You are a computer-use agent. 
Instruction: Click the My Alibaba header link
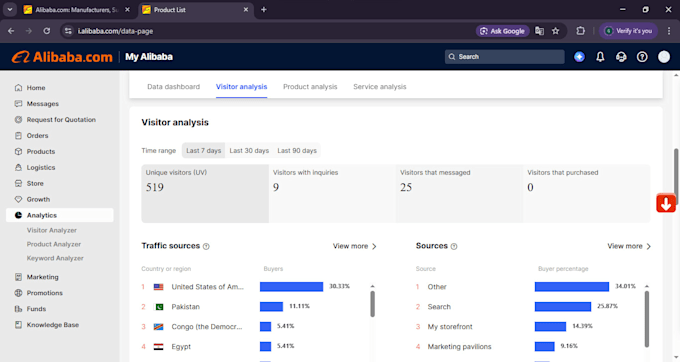(x=149, y=57)
